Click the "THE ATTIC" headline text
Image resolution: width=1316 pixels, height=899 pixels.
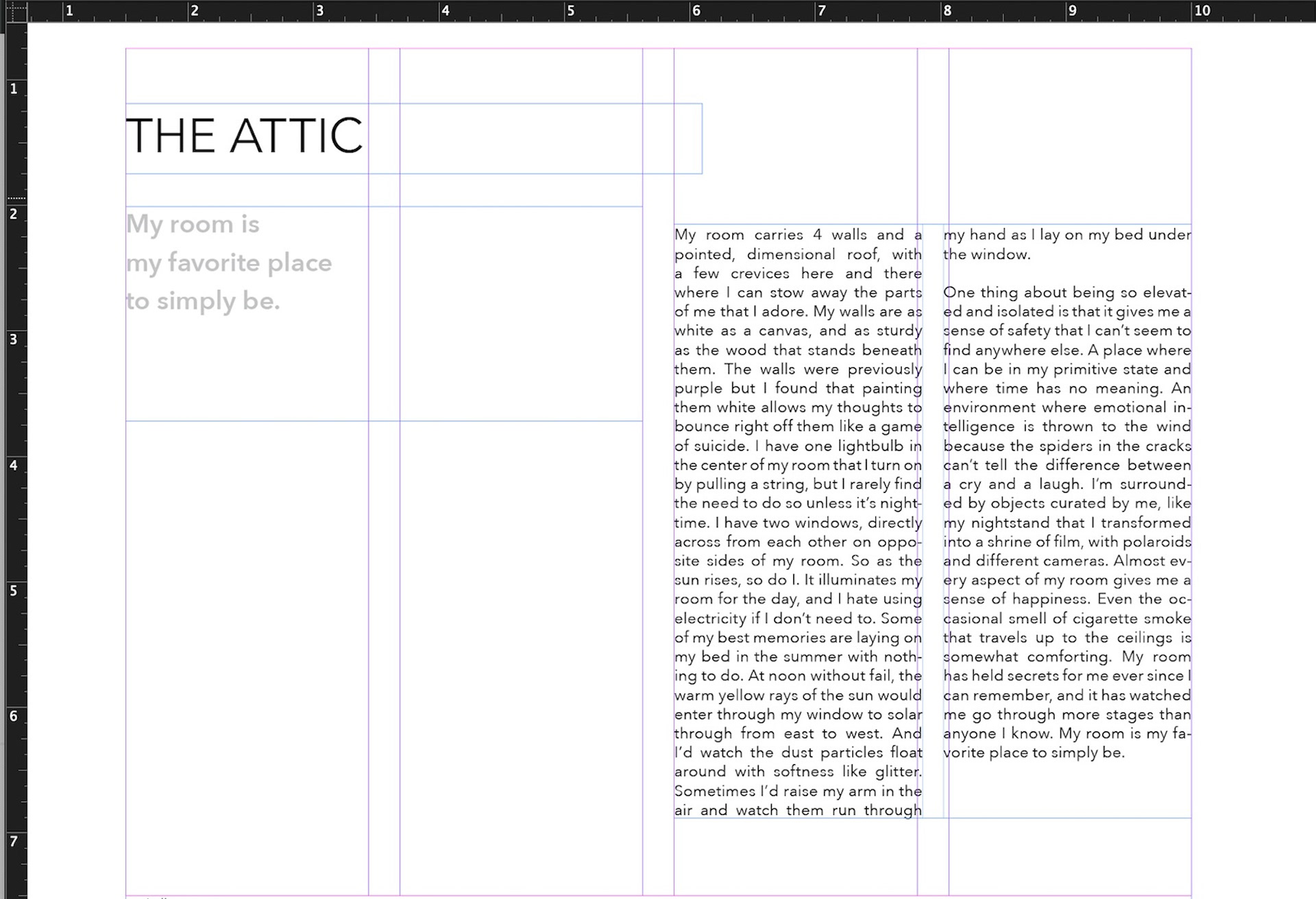(x=244, y=136)
